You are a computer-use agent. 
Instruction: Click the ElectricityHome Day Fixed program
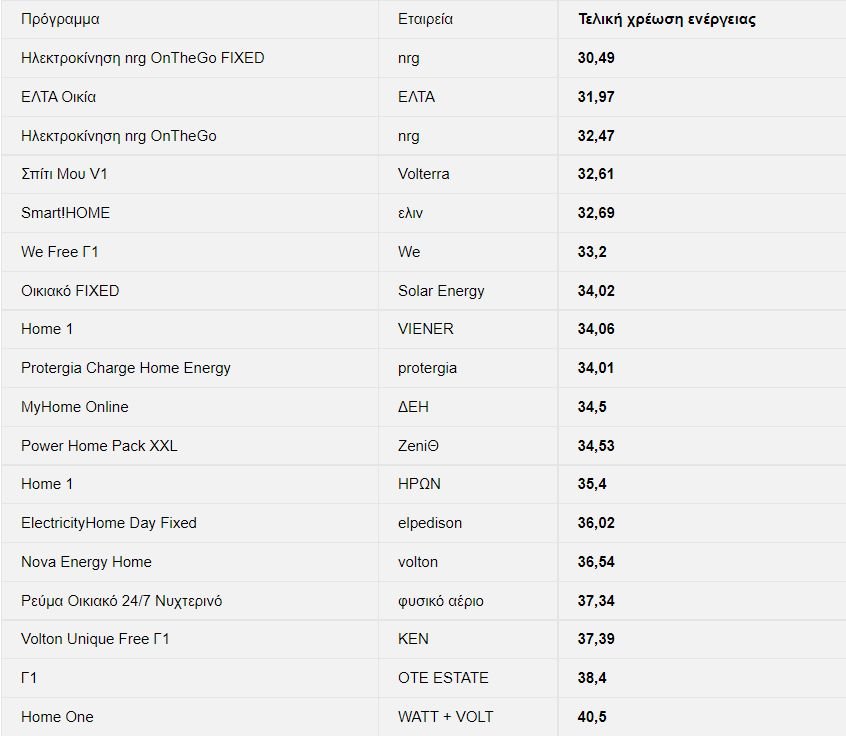click(109, 523)
